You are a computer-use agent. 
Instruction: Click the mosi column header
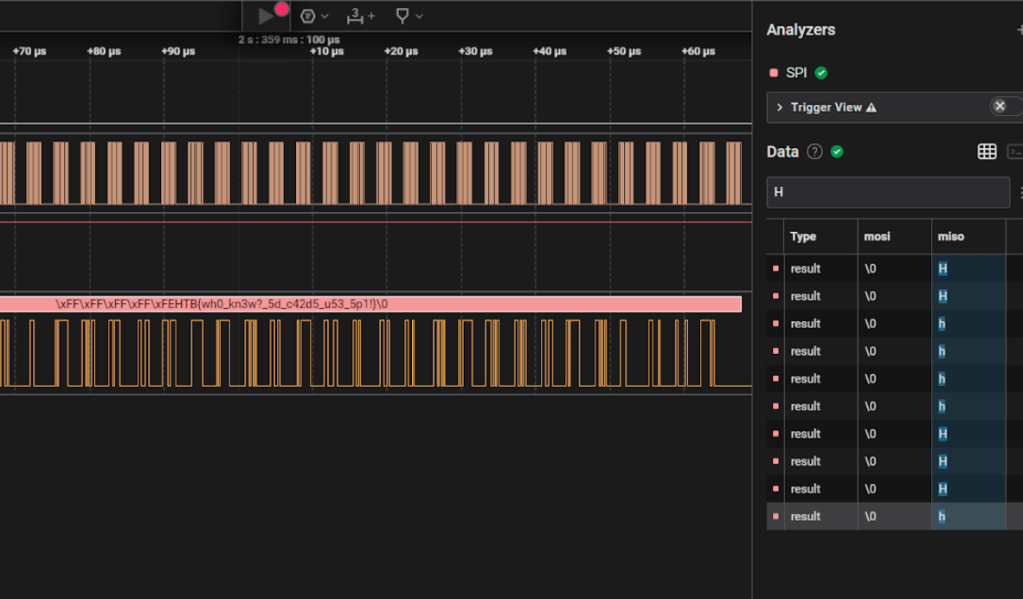pos(877,237)
